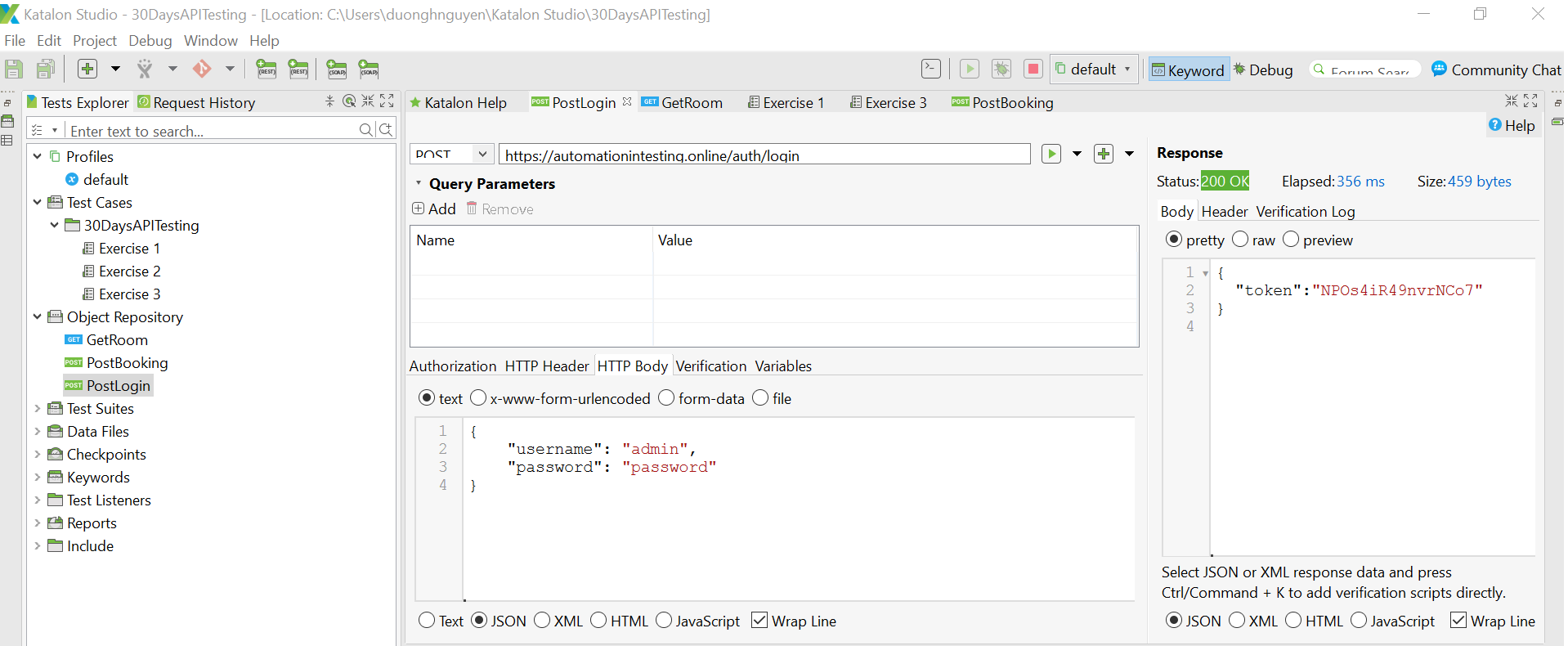Switch to Keyword perspective
The width and height of the screenshot is (1568, 646).
(x=1188, y=70)
